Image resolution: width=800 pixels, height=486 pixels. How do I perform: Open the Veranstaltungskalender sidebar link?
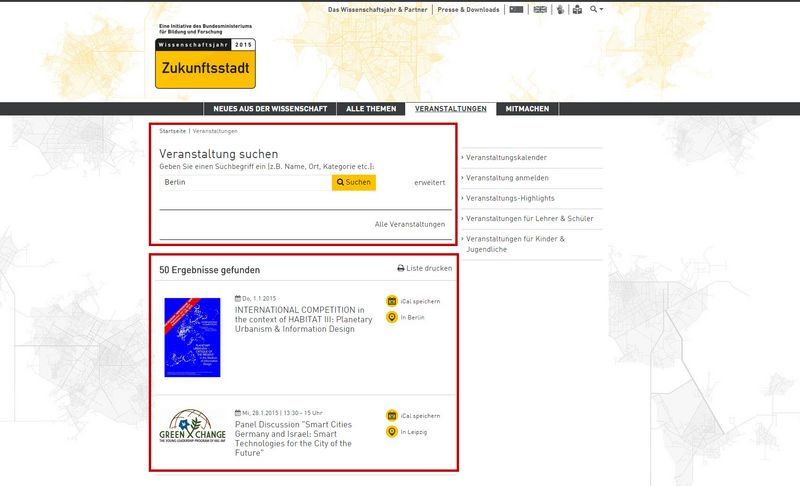tap(512, 158)
